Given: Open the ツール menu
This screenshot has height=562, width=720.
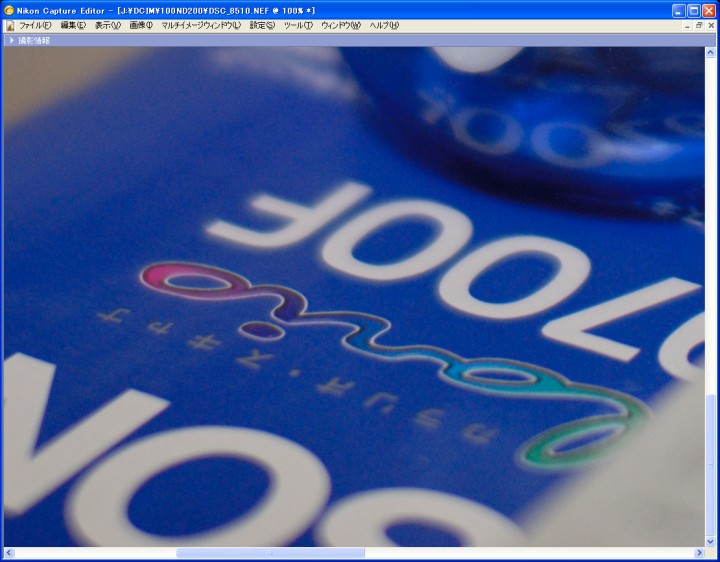Looking at the screenshot, I should pos(298,26).
